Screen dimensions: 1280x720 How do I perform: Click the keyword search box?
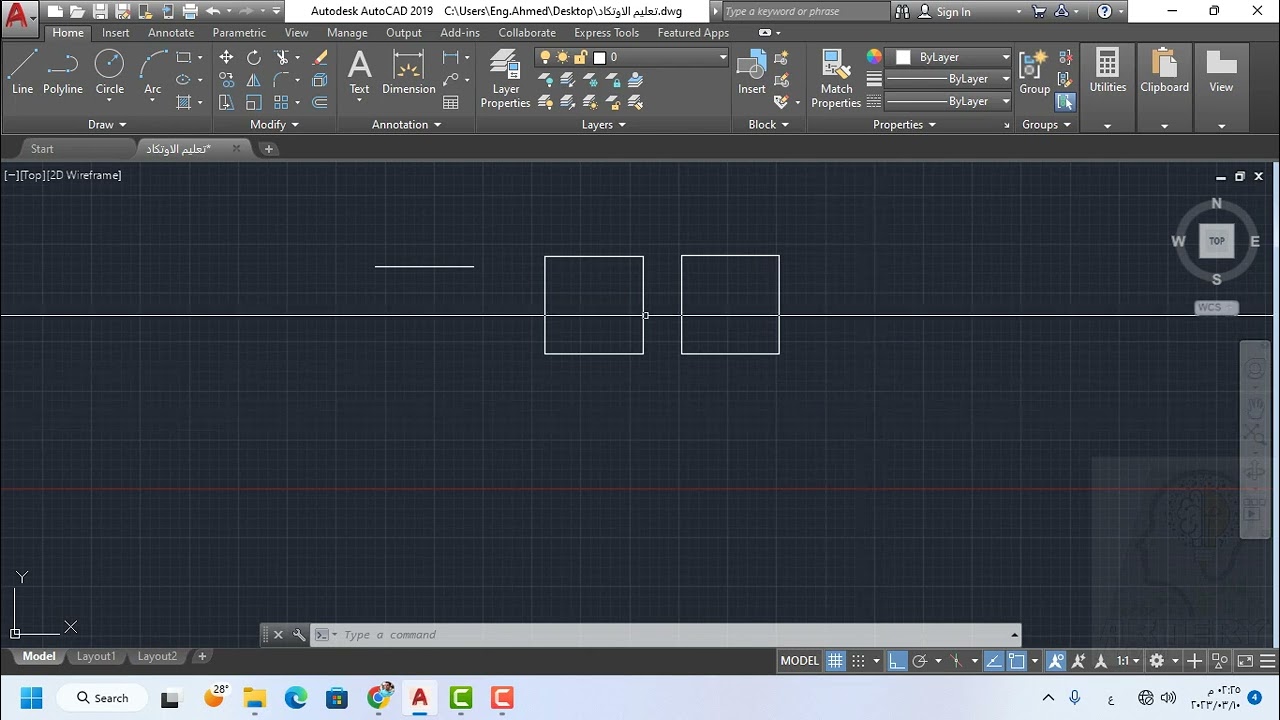tap(804, 12)
